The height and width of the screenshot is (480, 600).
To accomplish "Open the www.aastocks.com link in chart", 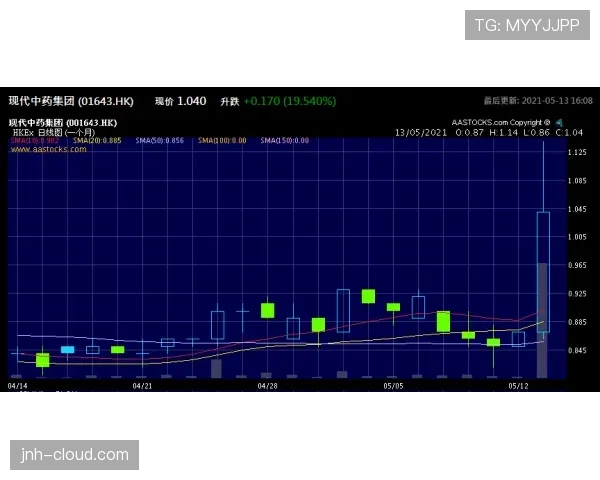I will pyautogui.click(x=49, y=149).
